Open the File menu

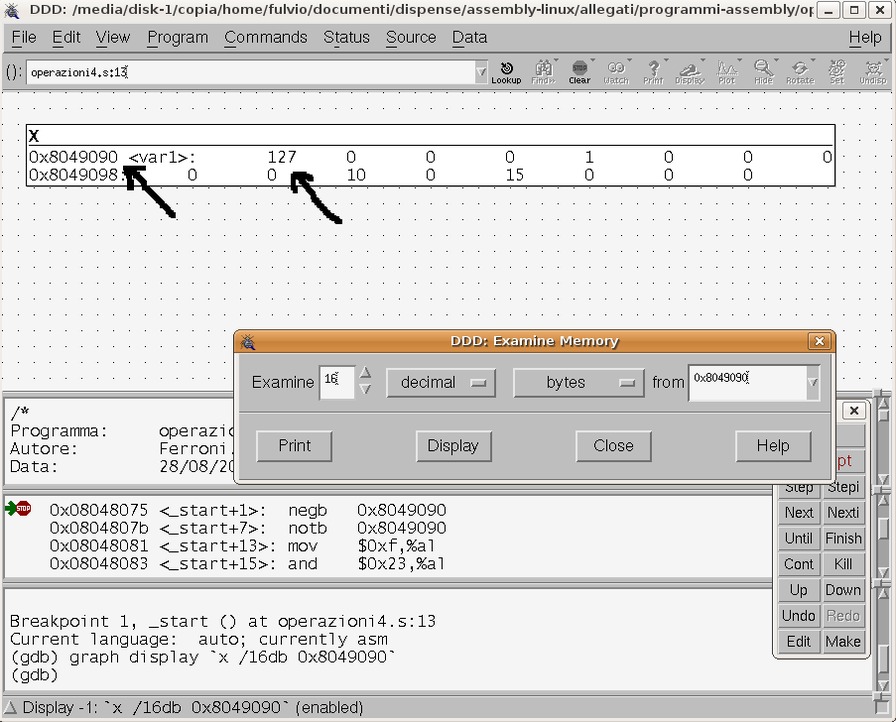coord(24,37)
